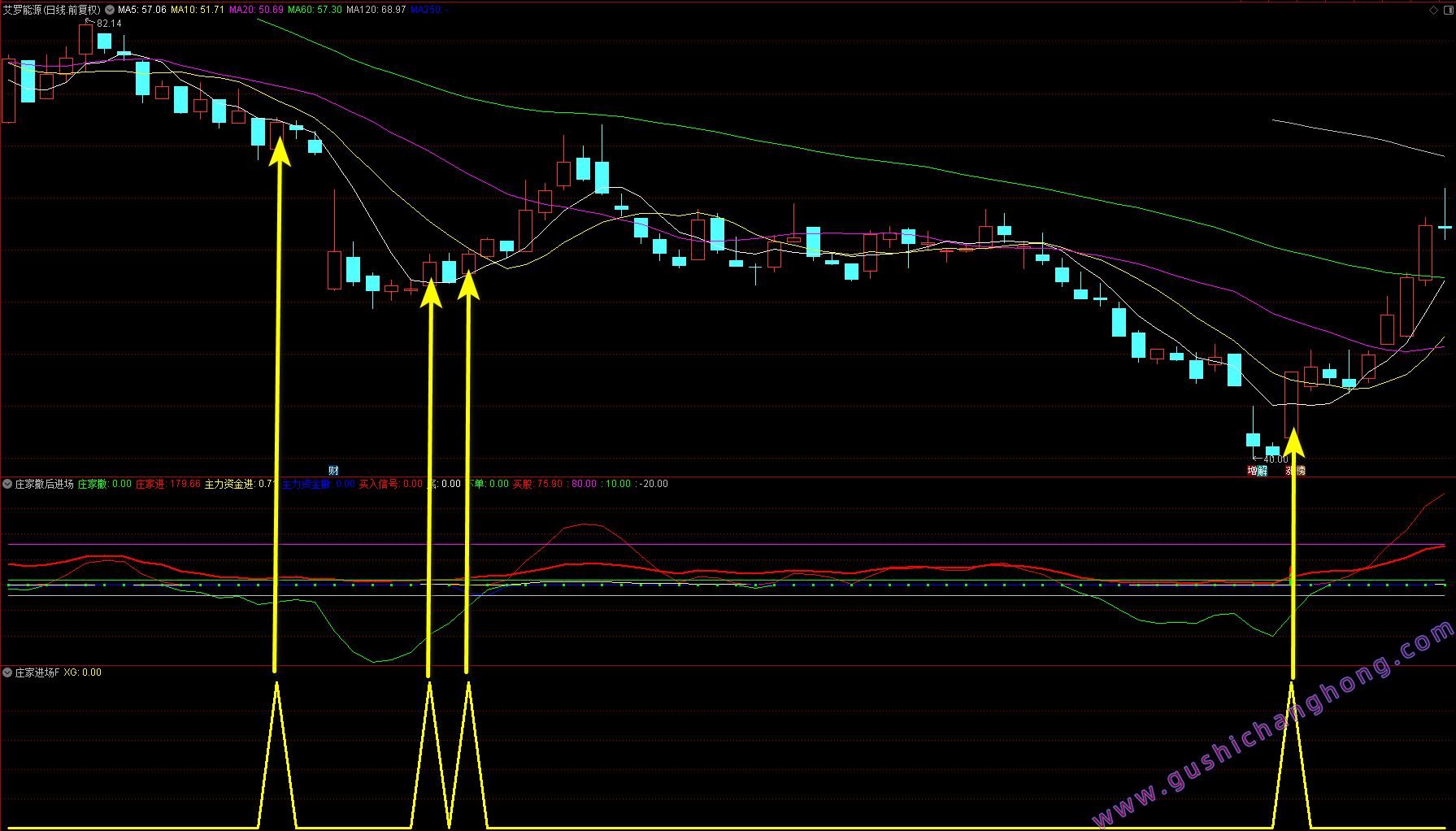Open the main chart indicator dropdown beside 艾罗能源
Image resolution: width=1456 pixels, height=831 pixels.
[110, 10]
